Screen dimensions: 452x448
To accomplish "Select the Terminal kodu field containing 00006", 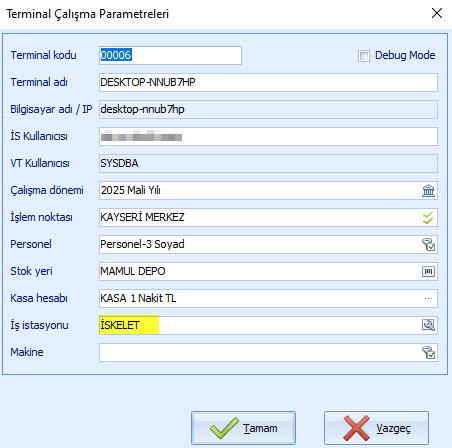I will tap(170, 55).
